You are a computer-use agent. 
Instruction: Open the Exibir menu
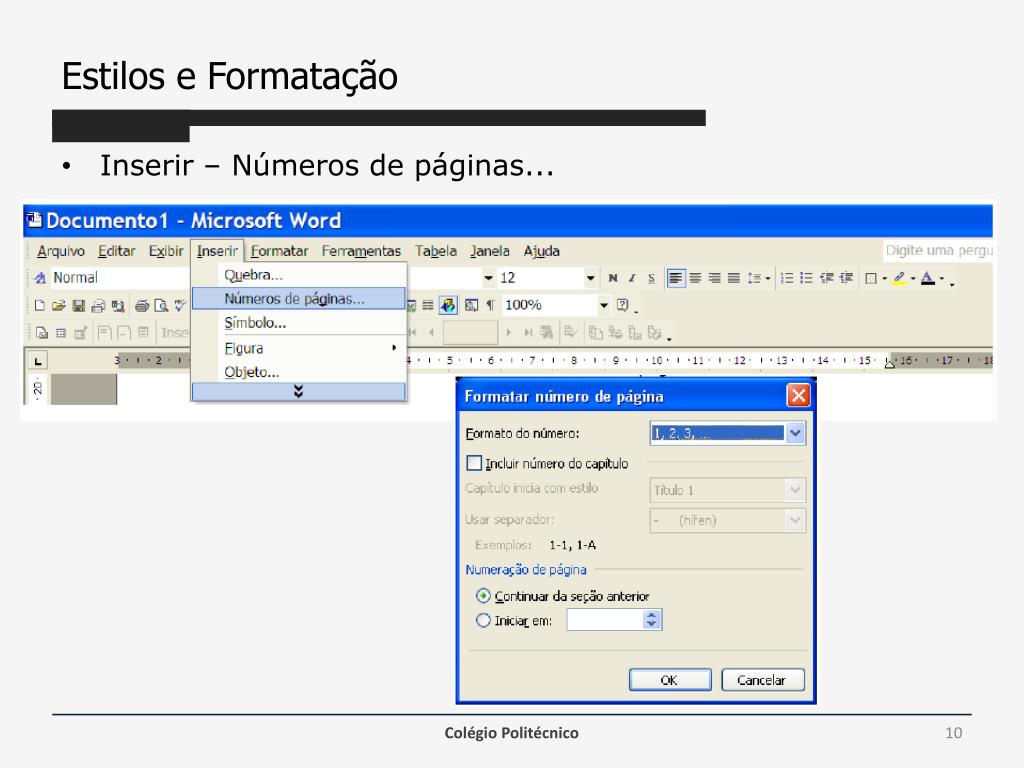point(166,251)
